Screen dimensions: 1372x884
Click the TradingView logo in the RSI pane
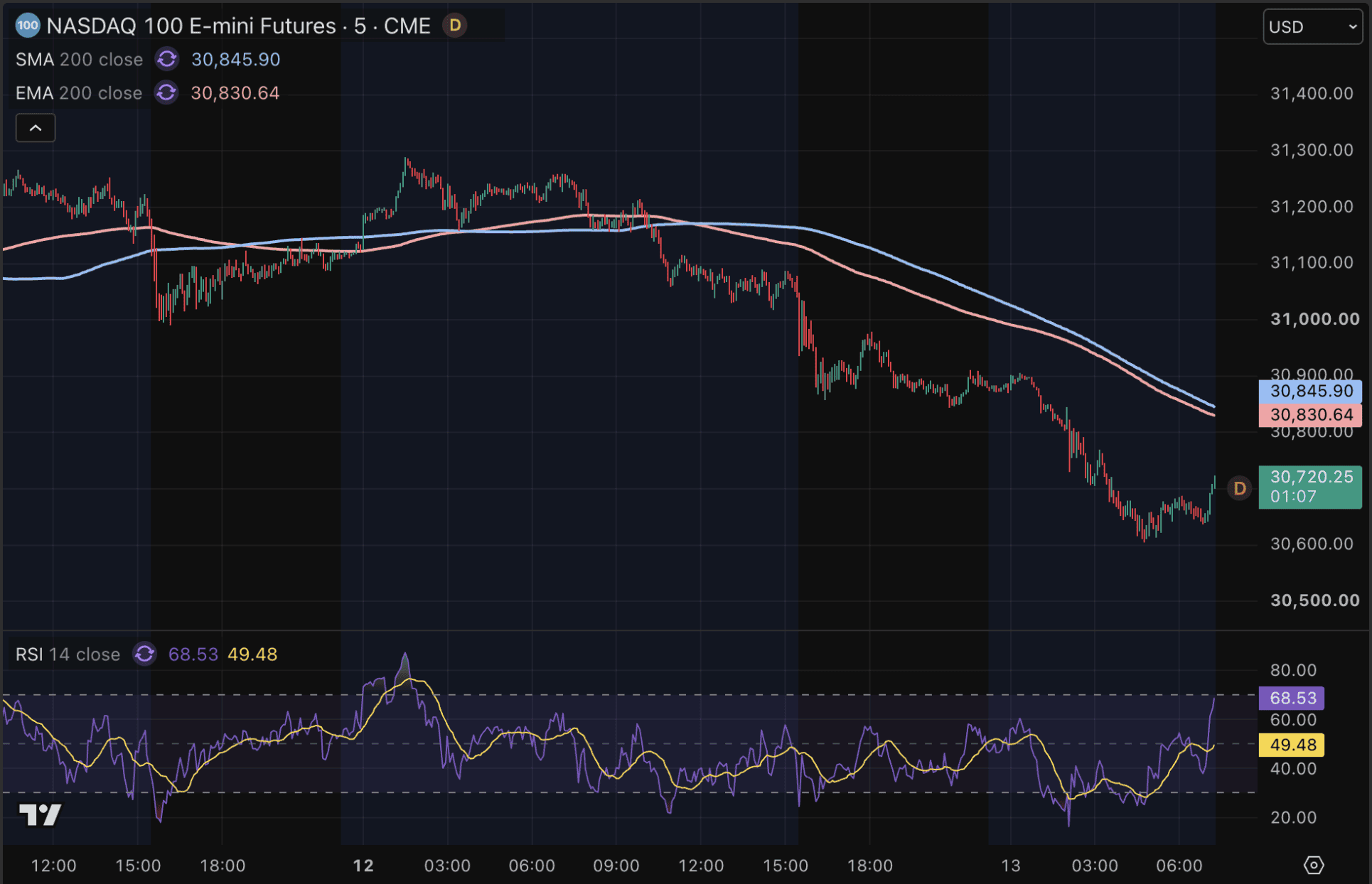(41, 815)
